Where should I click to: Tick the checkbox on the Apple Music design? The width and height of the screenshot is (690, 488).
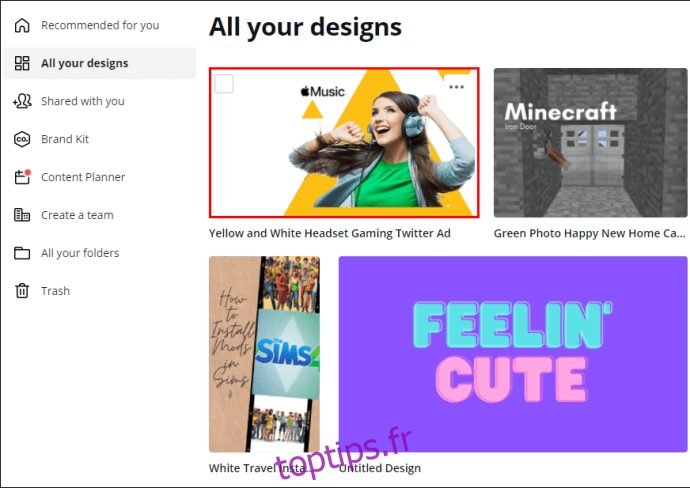(224, 84)
